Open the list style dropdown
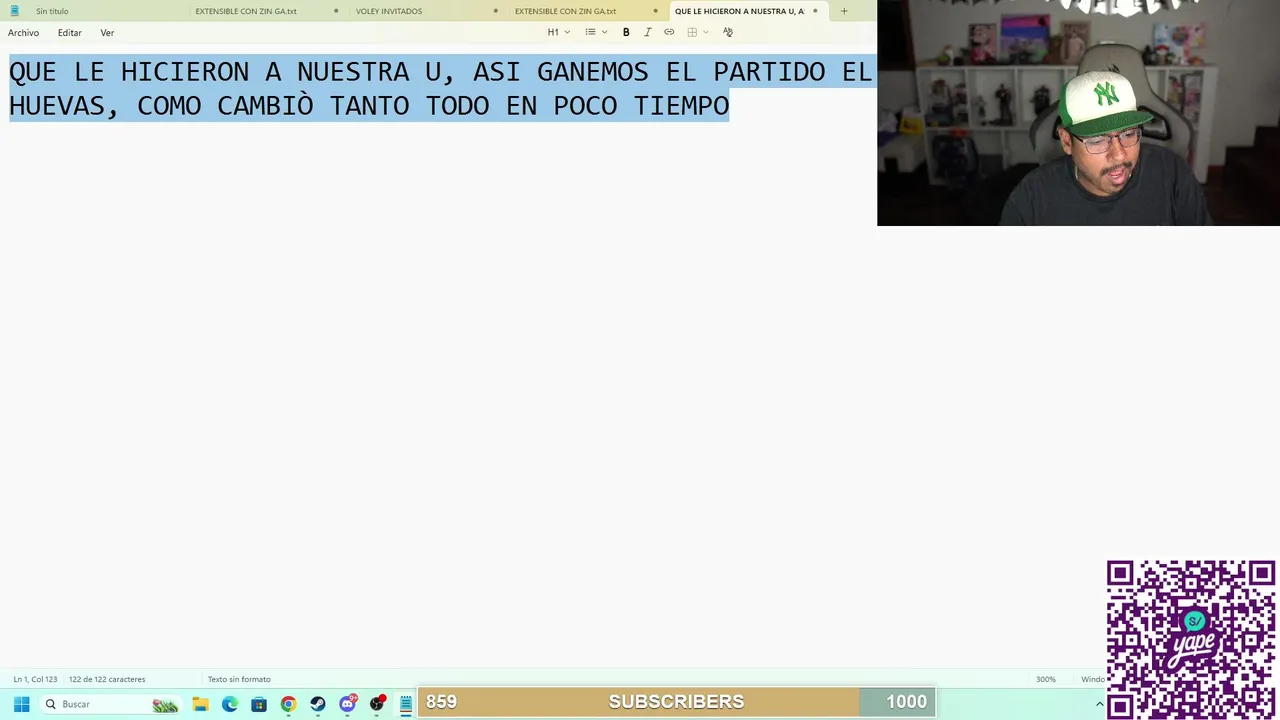This screenshot has width=1280, height=720. click(596, 32)
